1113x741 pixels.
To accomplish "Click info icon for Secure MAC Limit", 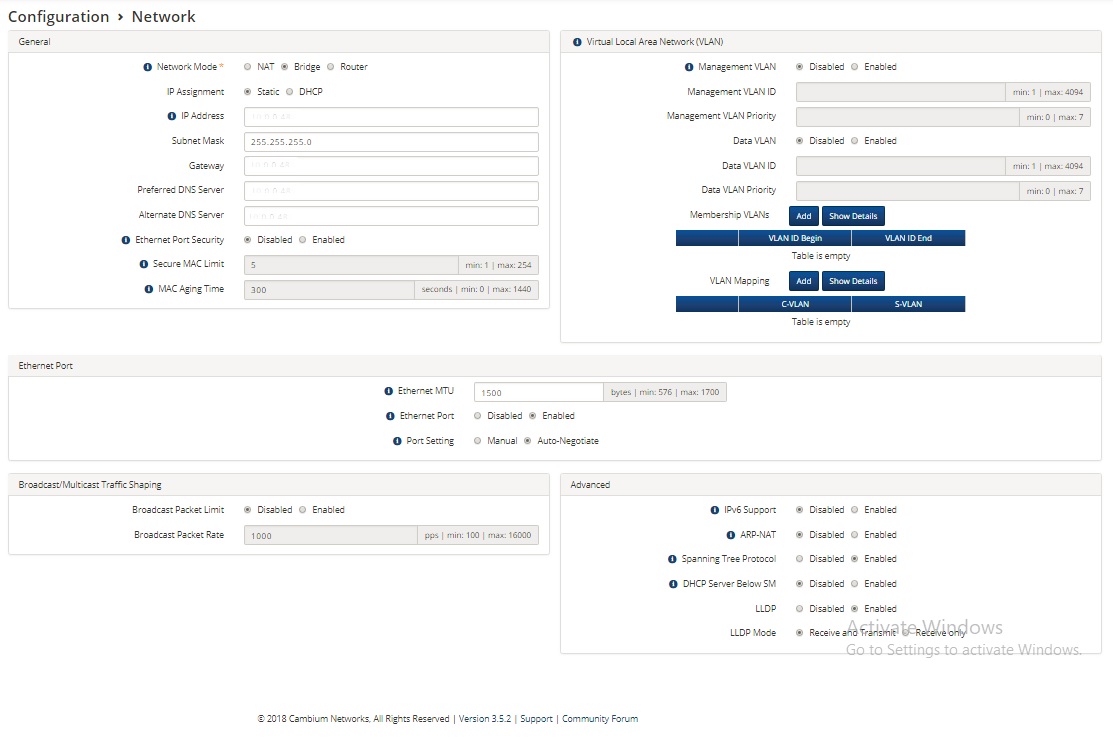I will (144, 264).
